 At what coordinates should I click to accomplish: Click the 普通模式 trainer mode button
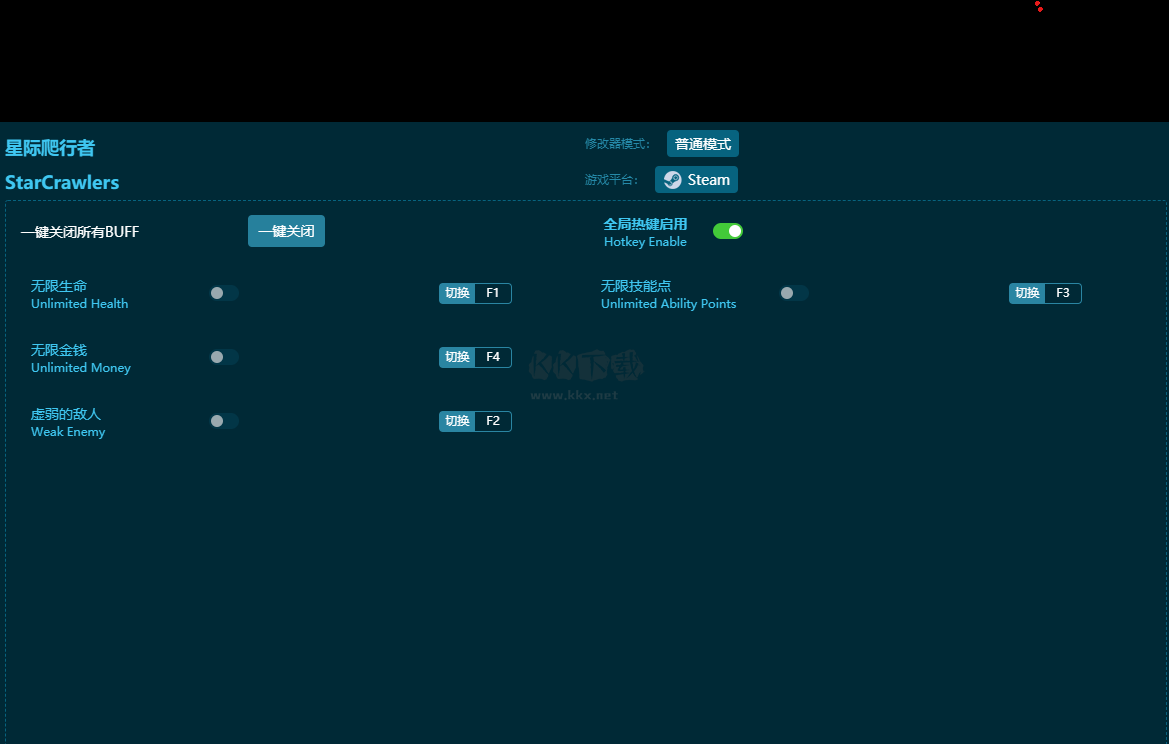pyautogui.click(x=703, y=144)
